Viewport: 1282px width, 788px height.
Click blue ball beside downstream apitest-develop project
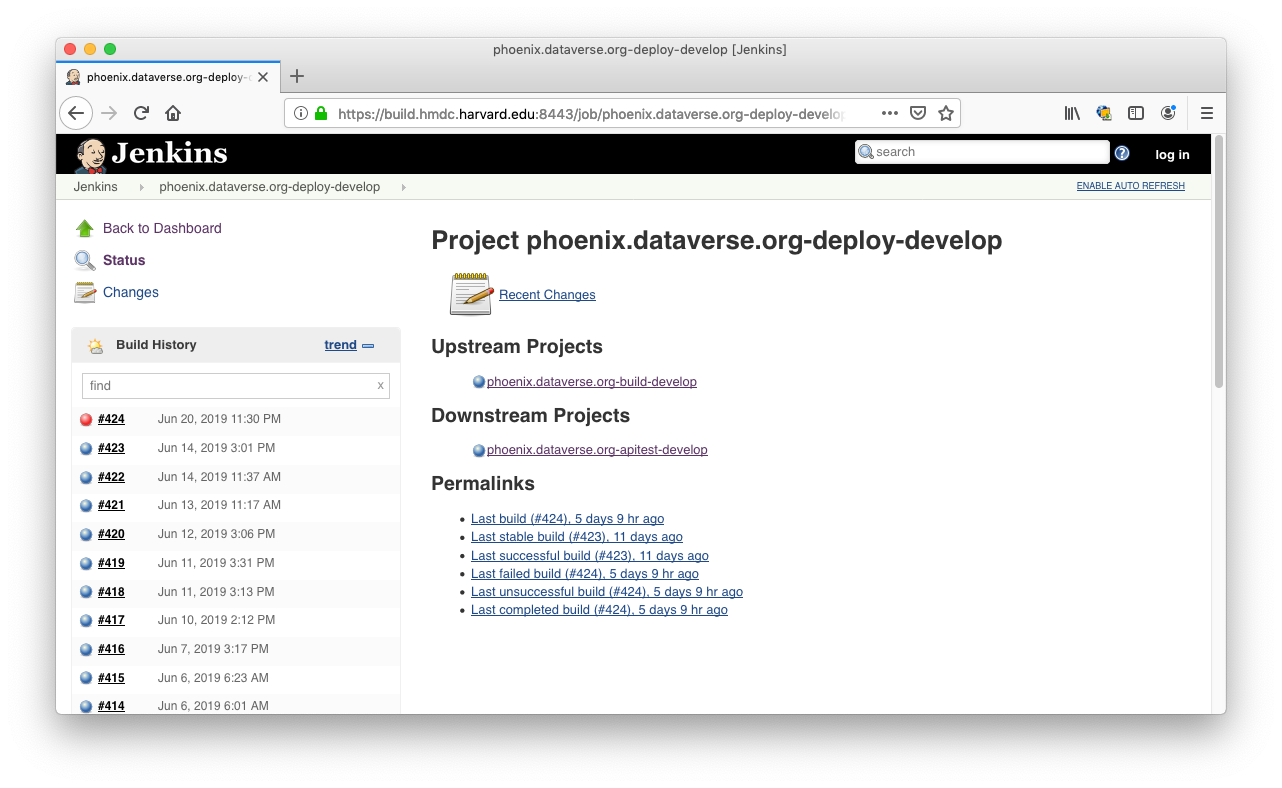pyautogui.click(x=479, y=451)
